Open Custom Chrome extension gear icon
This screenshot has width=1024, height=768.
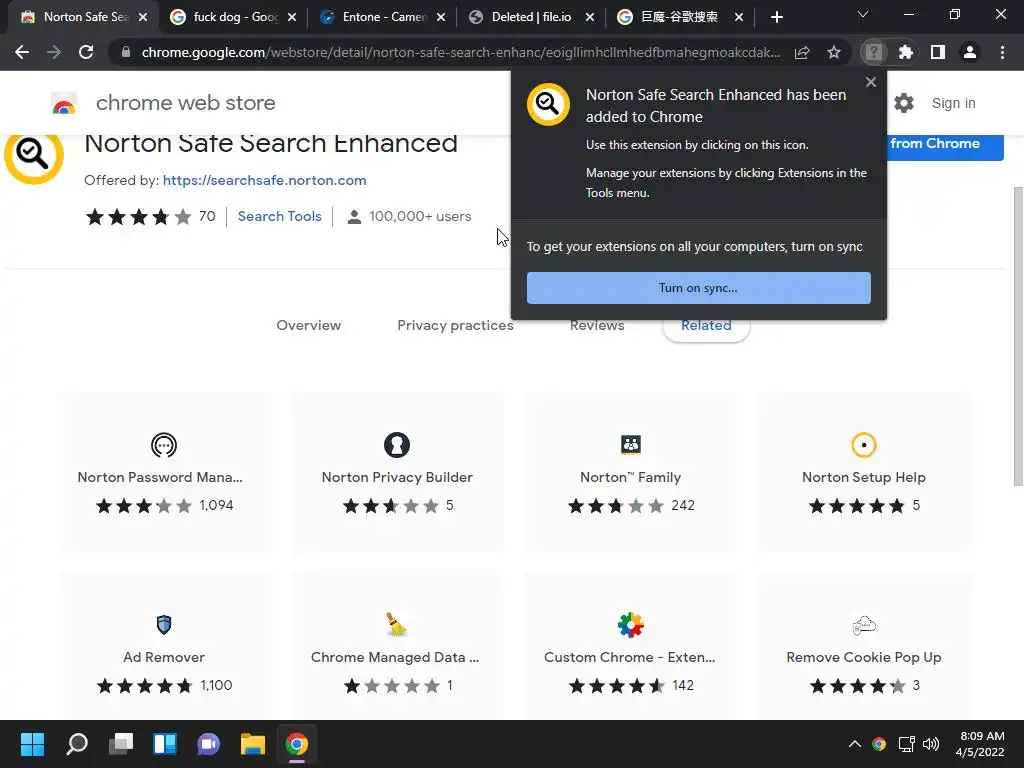[x=630, y=625]
